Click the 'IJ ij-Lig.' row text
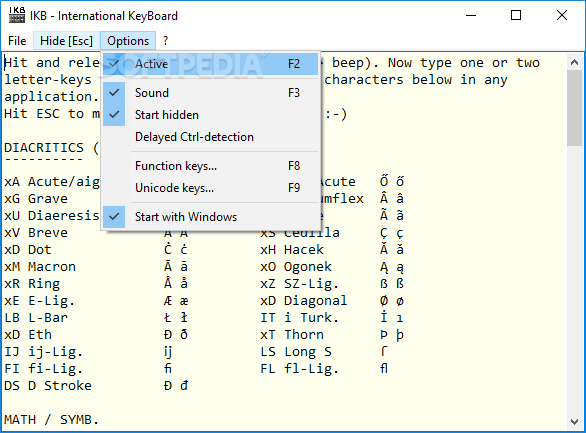 43,352
